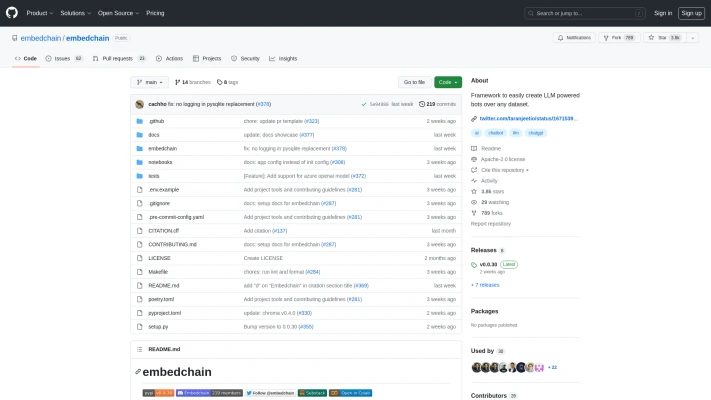Open the main branch selector dropdown
Viewport: 711px width, 400px height.
150,82
